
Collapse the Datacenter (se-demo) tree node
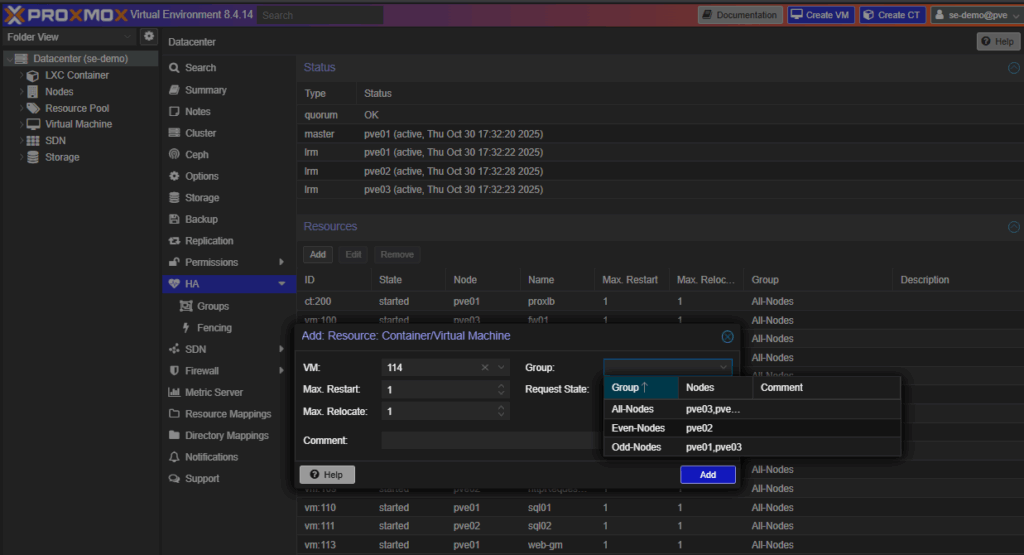tap(10, 59)
